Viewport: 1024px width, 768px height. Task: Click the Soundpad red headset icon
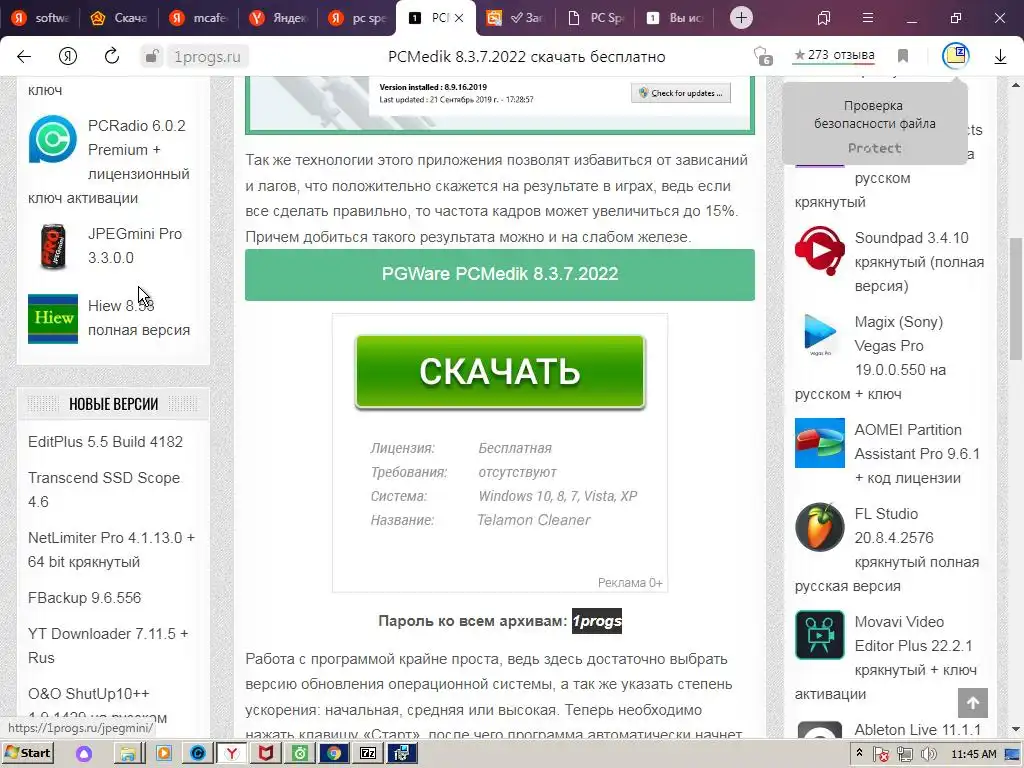coord(820,250)
